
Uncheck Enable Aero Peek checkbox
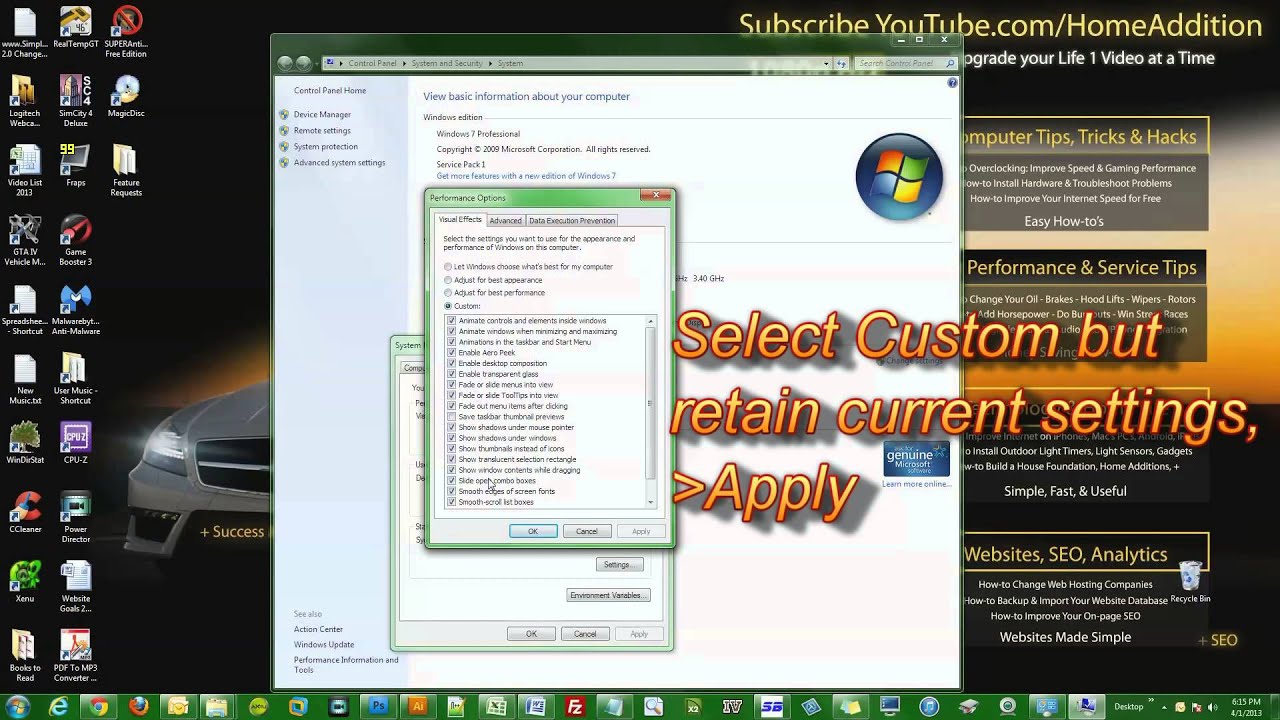(451, 353)
